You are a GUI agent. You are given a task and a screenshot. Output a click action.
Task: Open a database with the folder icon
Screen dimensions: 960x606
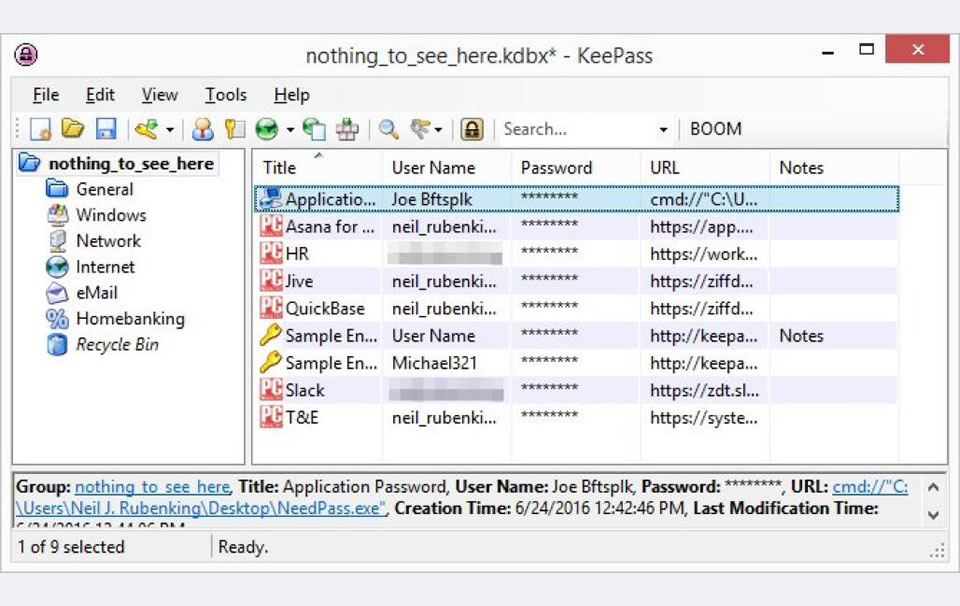(x=73, y=129)
